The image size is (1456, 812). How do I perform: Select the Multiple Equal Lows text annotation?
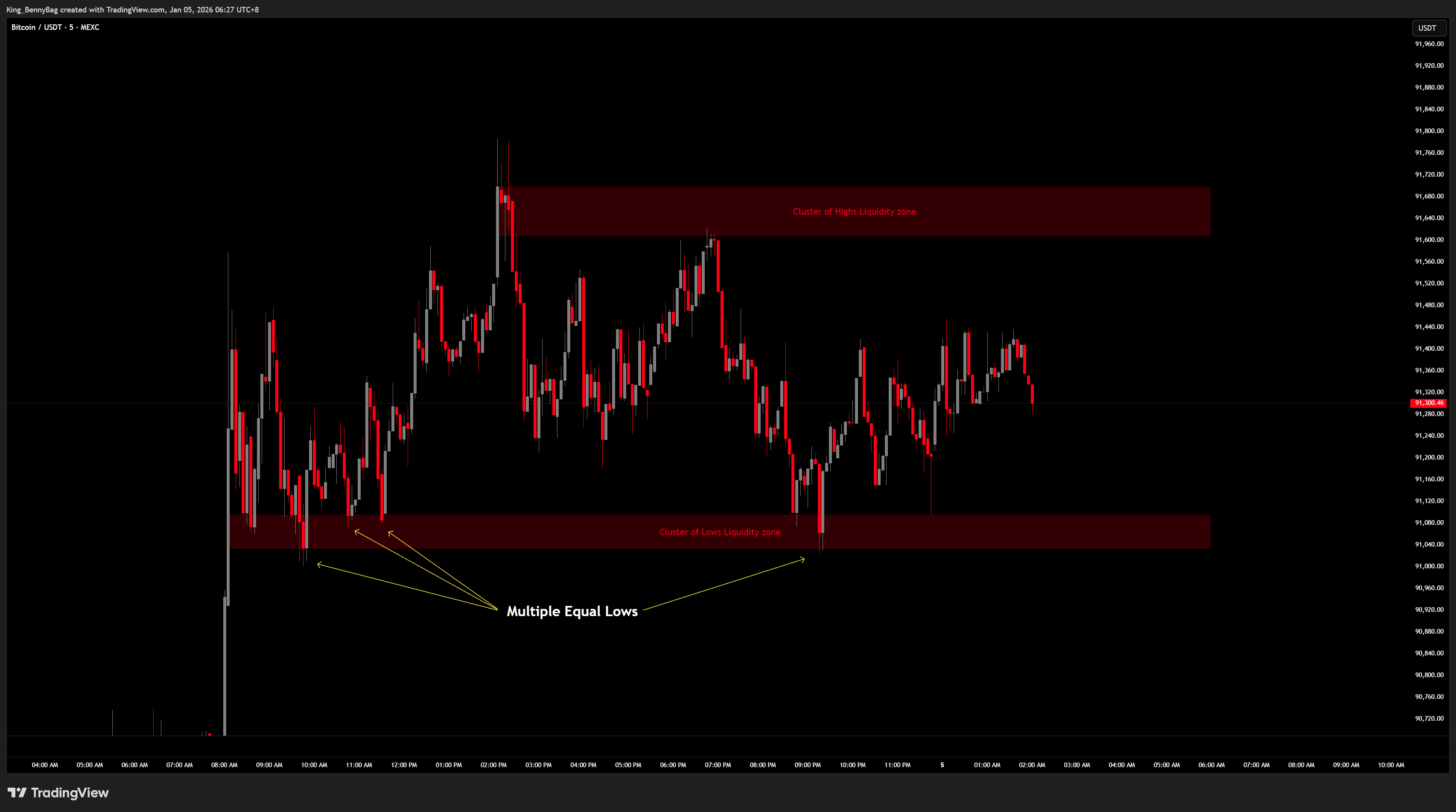(x=572, y=611)
